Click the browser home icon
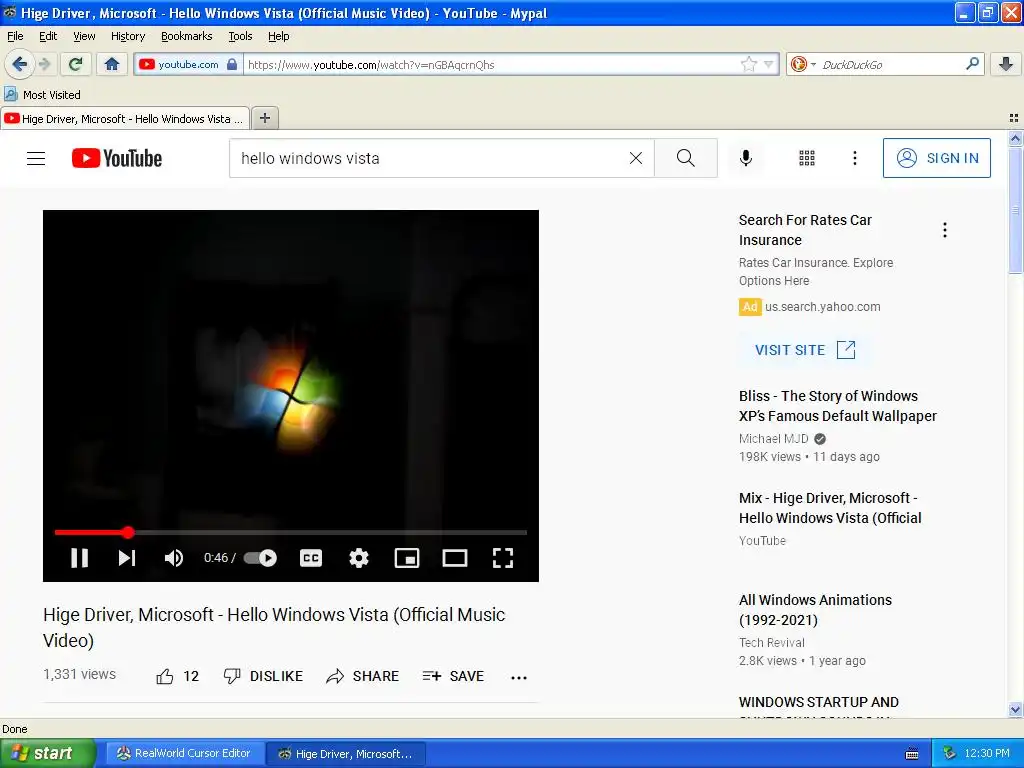1024x768 pixels. pyautogui.click(x=112, y=64)
